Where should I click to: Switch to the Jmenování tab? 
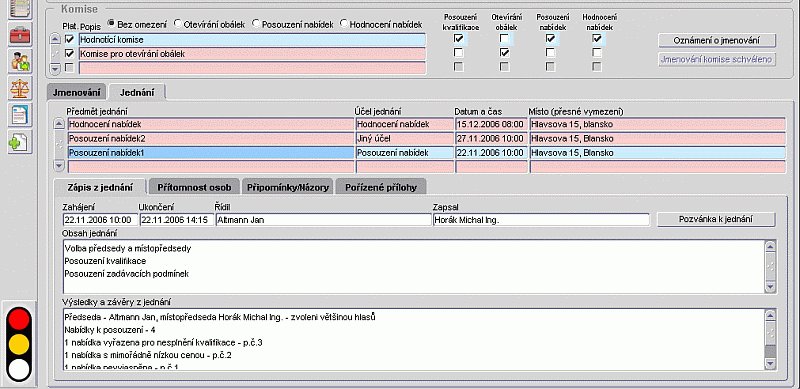click(x=77, y=93)
